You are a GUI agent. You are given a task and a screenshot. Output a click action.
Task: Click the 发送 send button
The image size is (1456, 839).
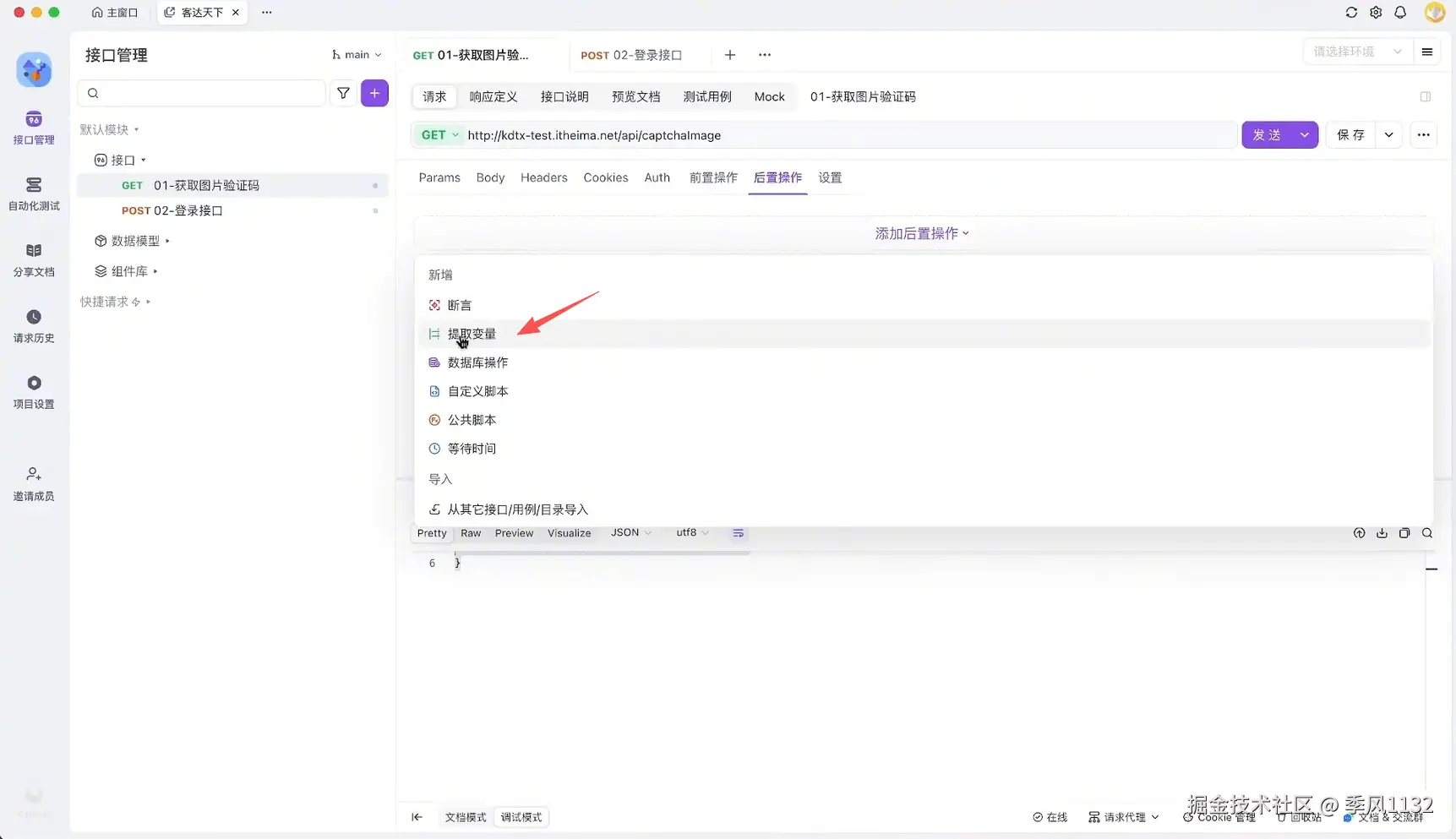[x=1268, y=134]
